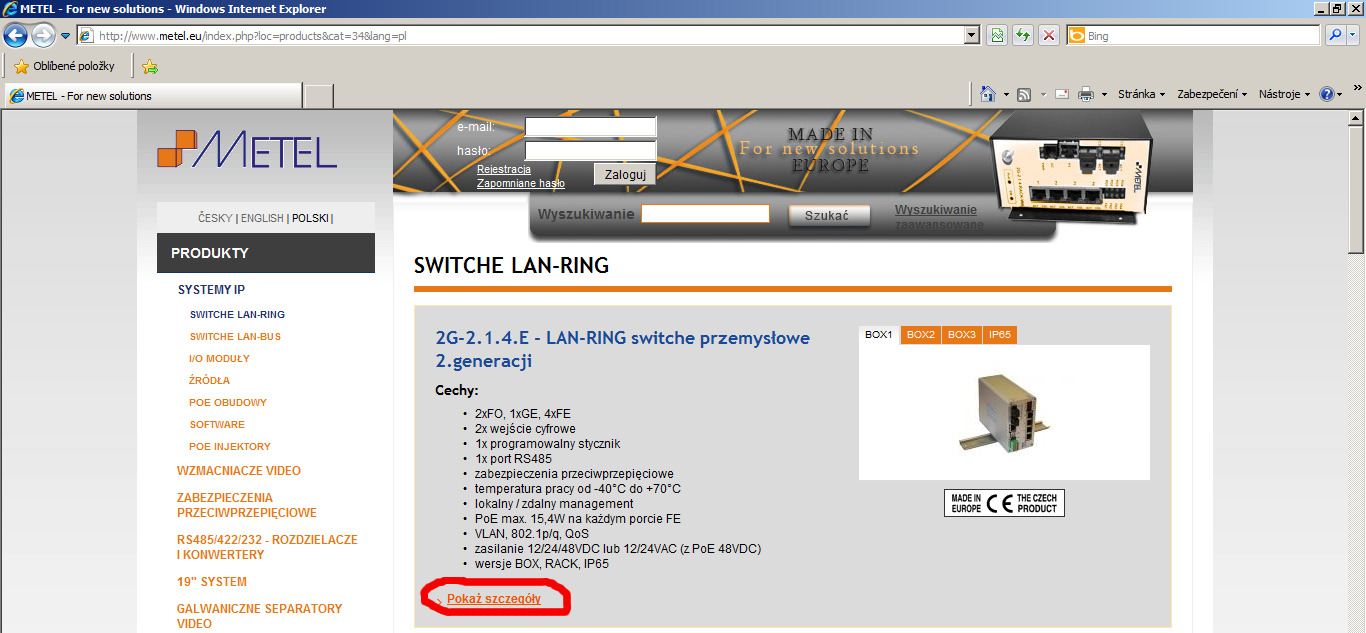Select the IP65 image tab
This screenshot has height=633, width=1366.
(1000, 335)
